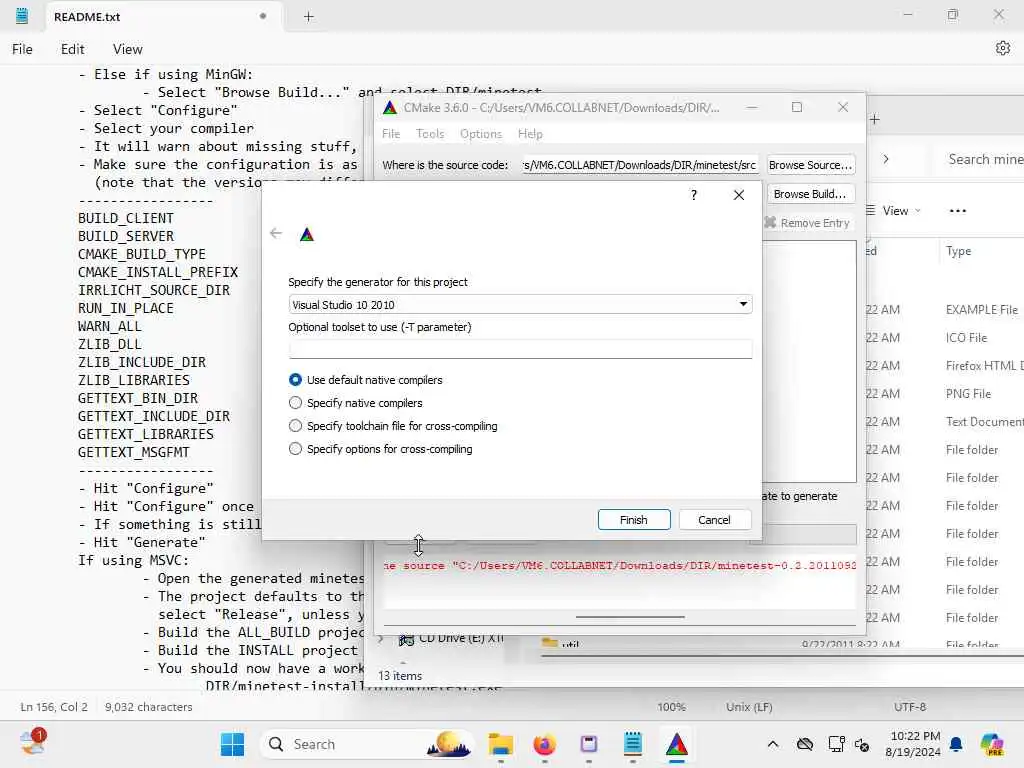Show hidden system tray icons
The width and height of the screenshot is (1024, 768).
pos(773,744)
